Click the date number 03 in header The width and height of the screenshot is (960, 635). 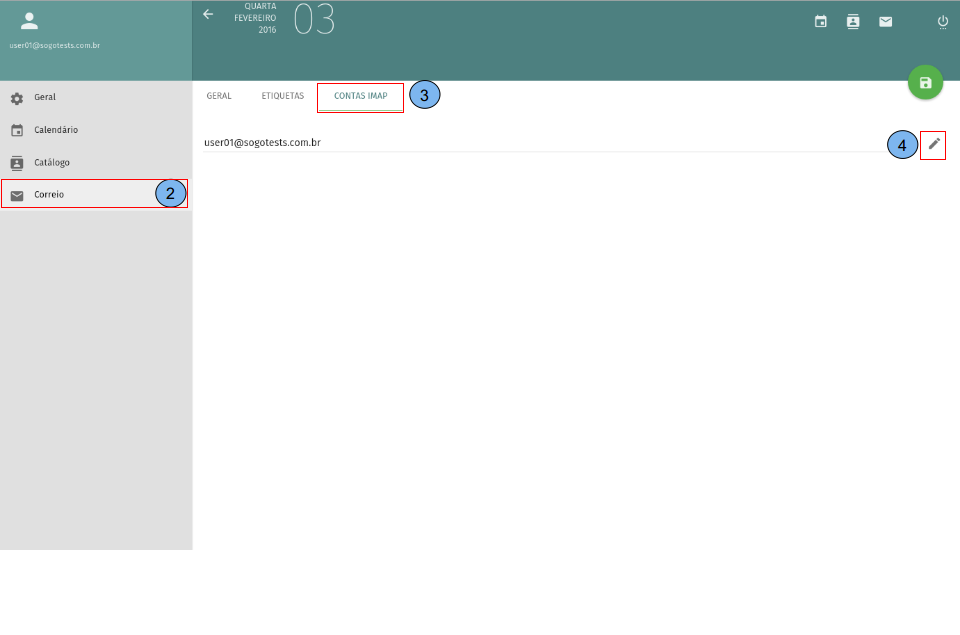pyautogui.click(x=314, y=20)
